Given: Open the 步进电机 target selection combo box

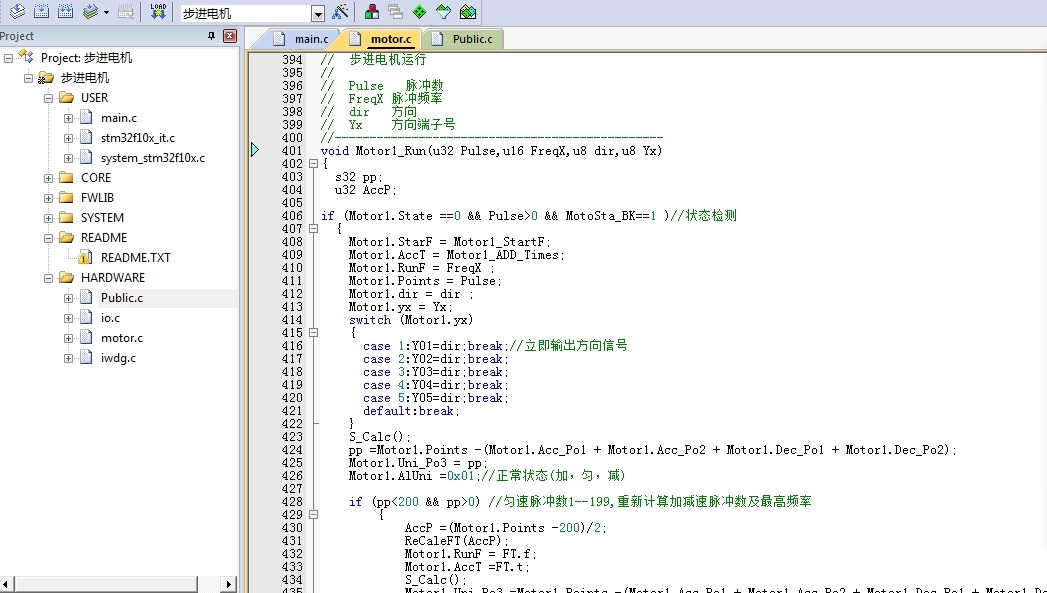Looking at the screenshot, I should pyautogui.click(x=252, y=13).
